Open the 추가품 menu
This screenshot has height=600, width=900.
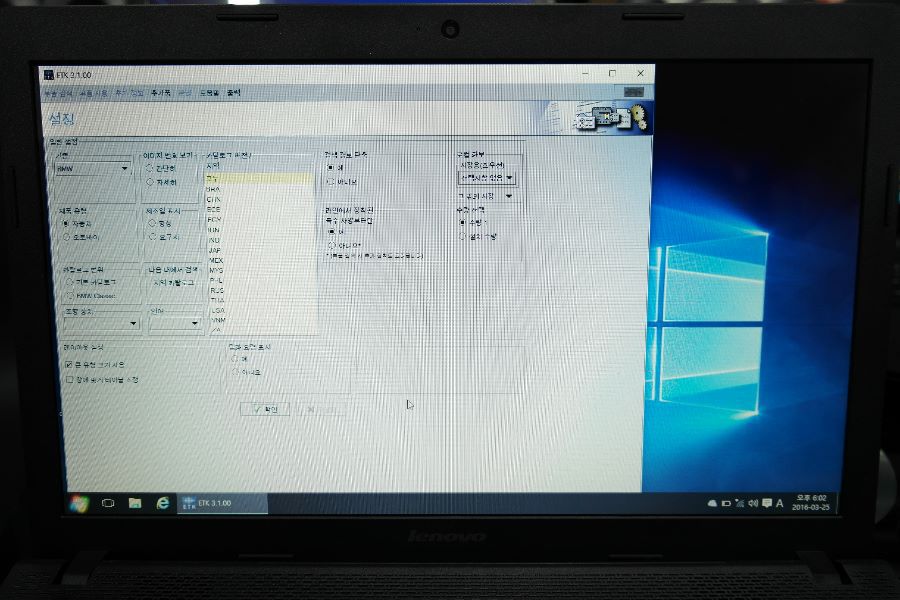click(161, 93)
